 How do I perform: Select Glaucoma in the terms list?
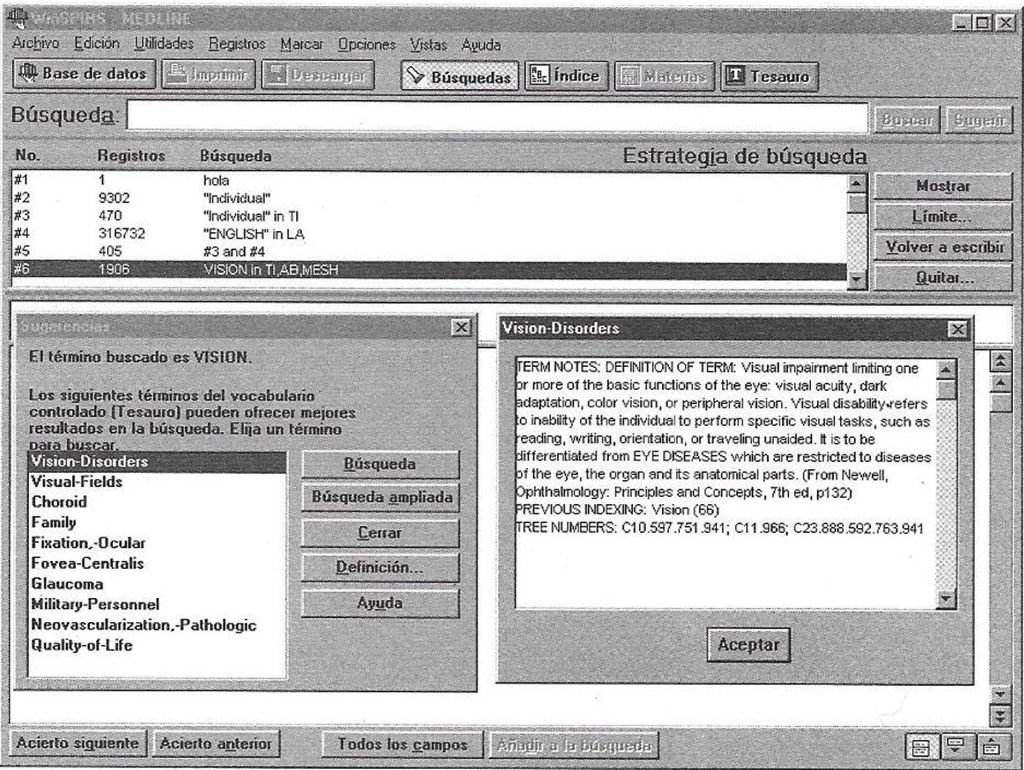157,584
